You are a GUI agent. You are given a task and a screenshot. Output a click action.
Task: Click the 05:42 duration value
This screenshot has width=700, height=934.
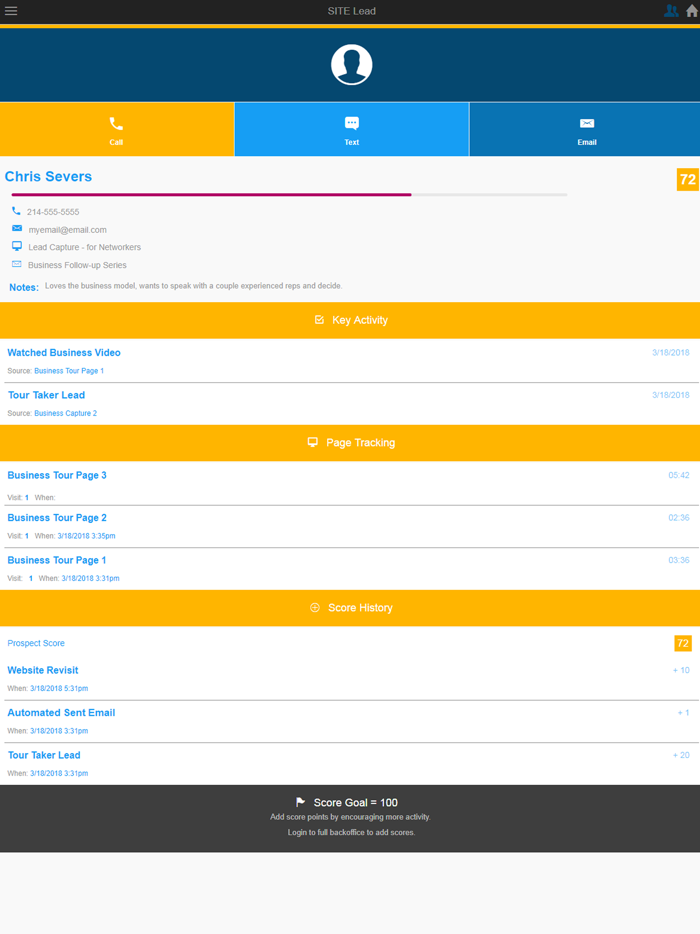(679, 475)
